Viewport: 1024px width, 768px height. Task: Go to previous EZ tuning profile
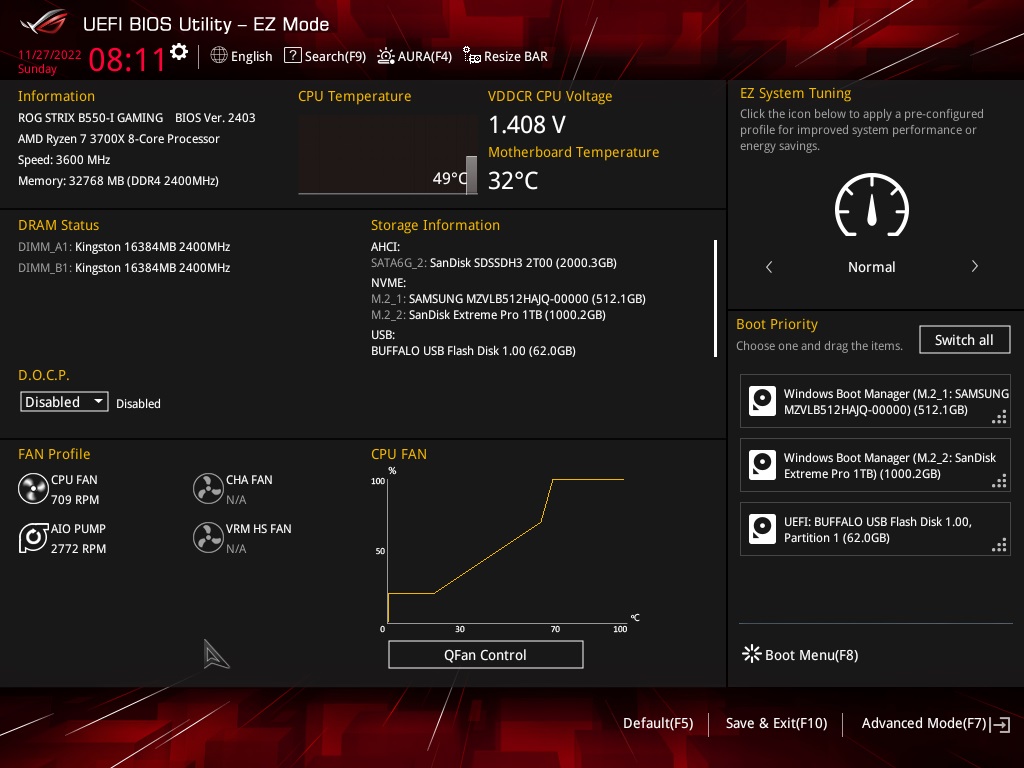coord(769,266)
